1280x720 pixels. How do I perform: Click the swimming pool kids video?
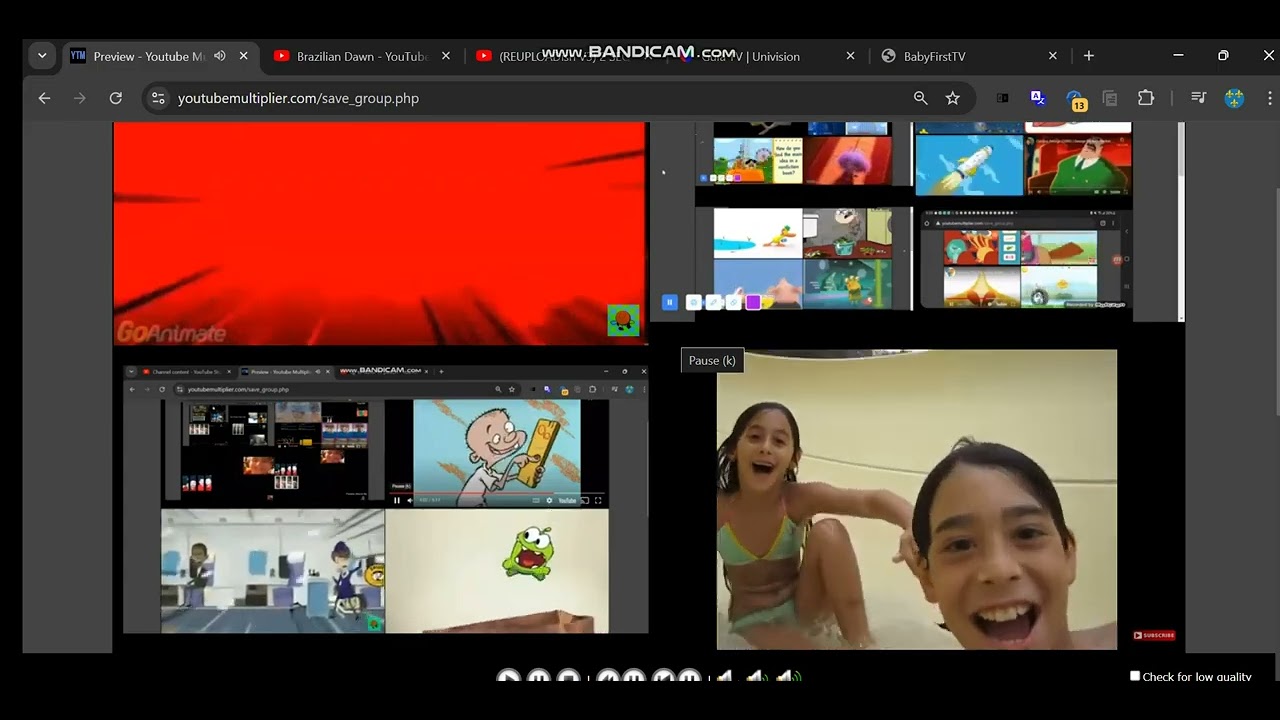tap(917, 499)
